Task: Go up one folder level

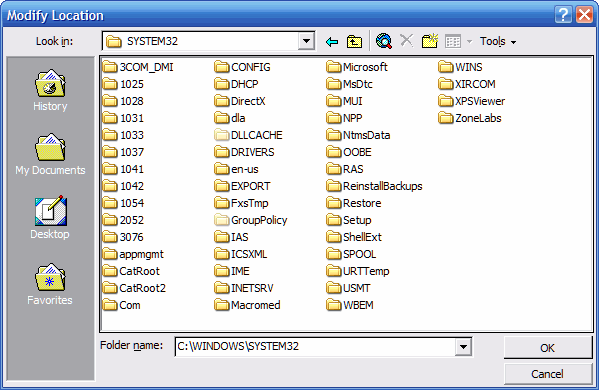Action: click(x=354, y=41)
